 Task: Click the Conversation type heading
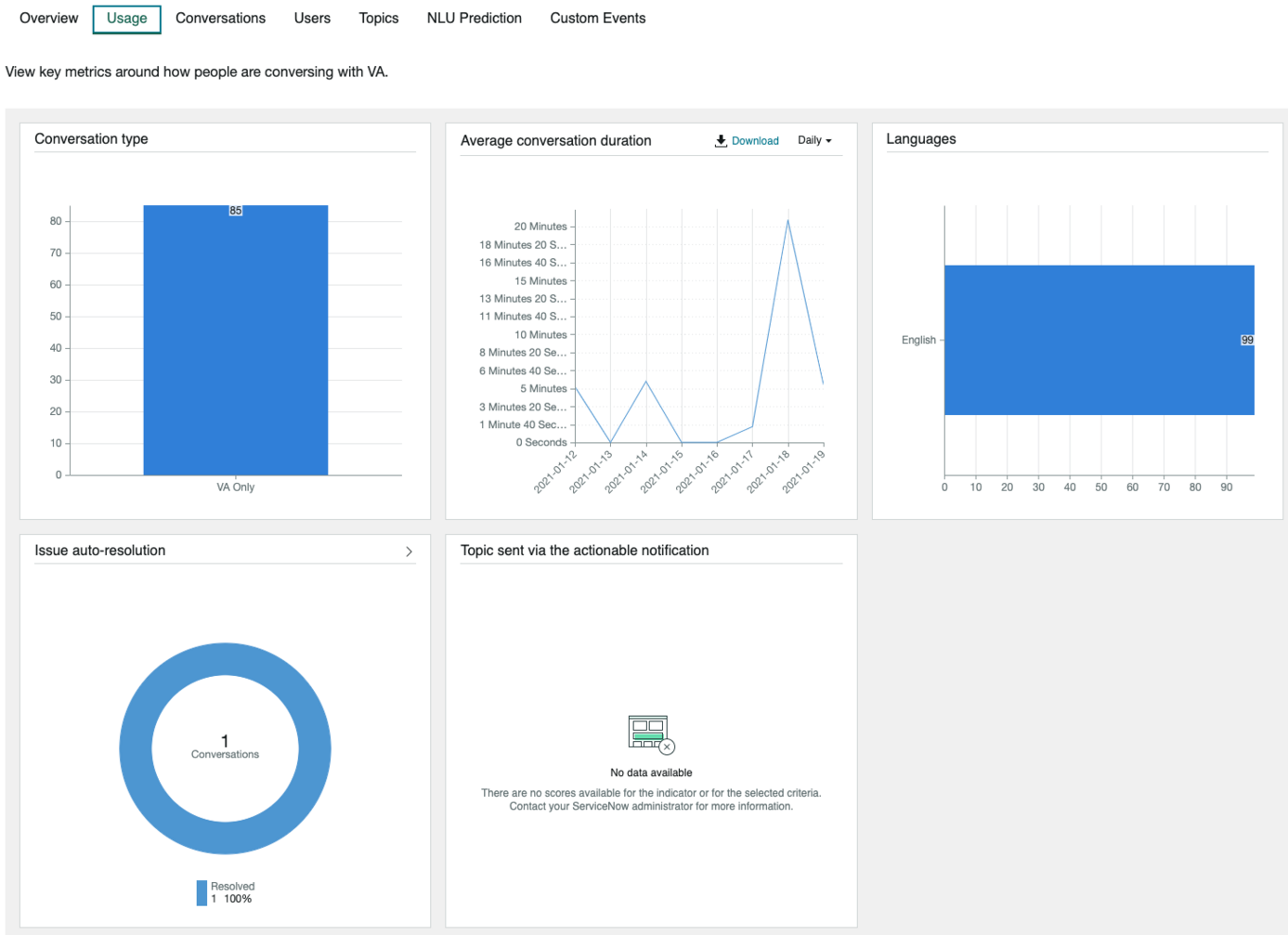[x=91, y=139]
